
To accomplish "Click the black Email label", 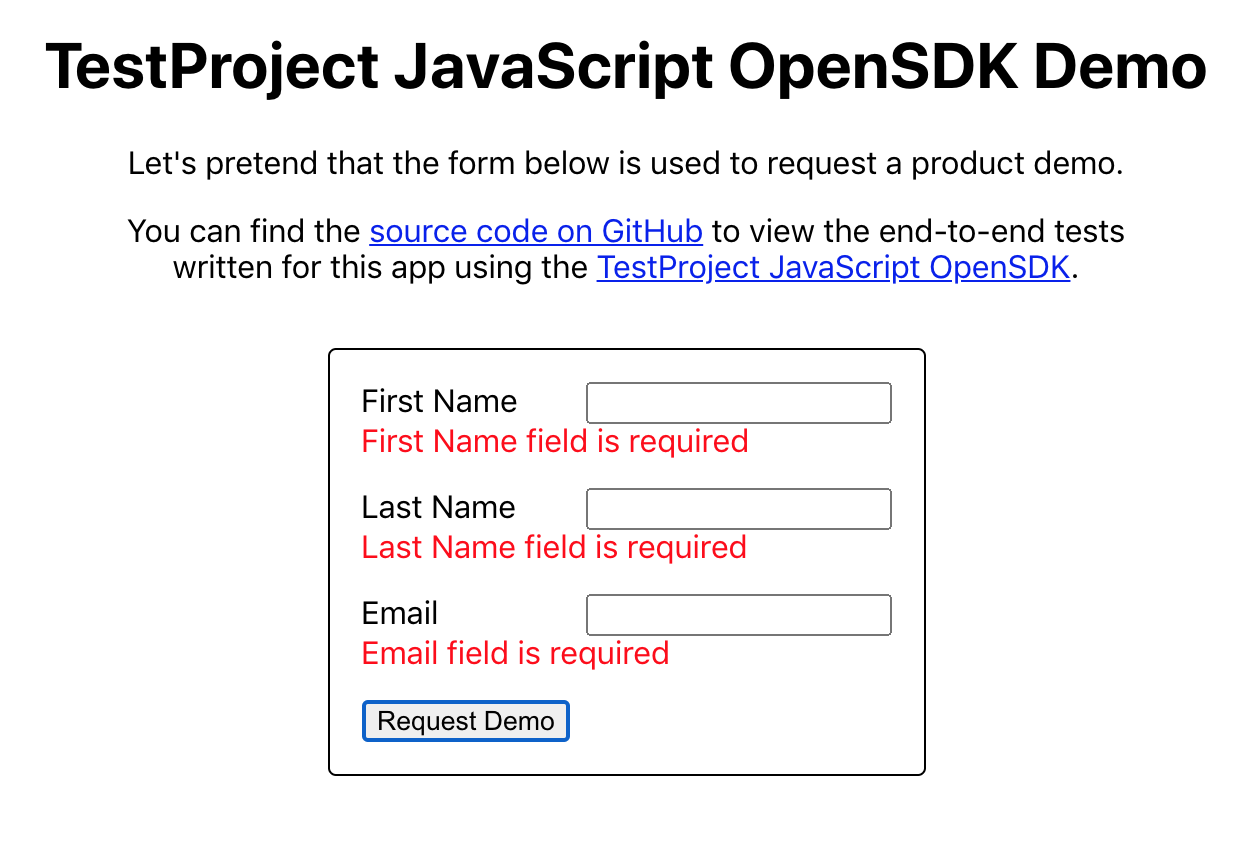I will click(400, 614).
